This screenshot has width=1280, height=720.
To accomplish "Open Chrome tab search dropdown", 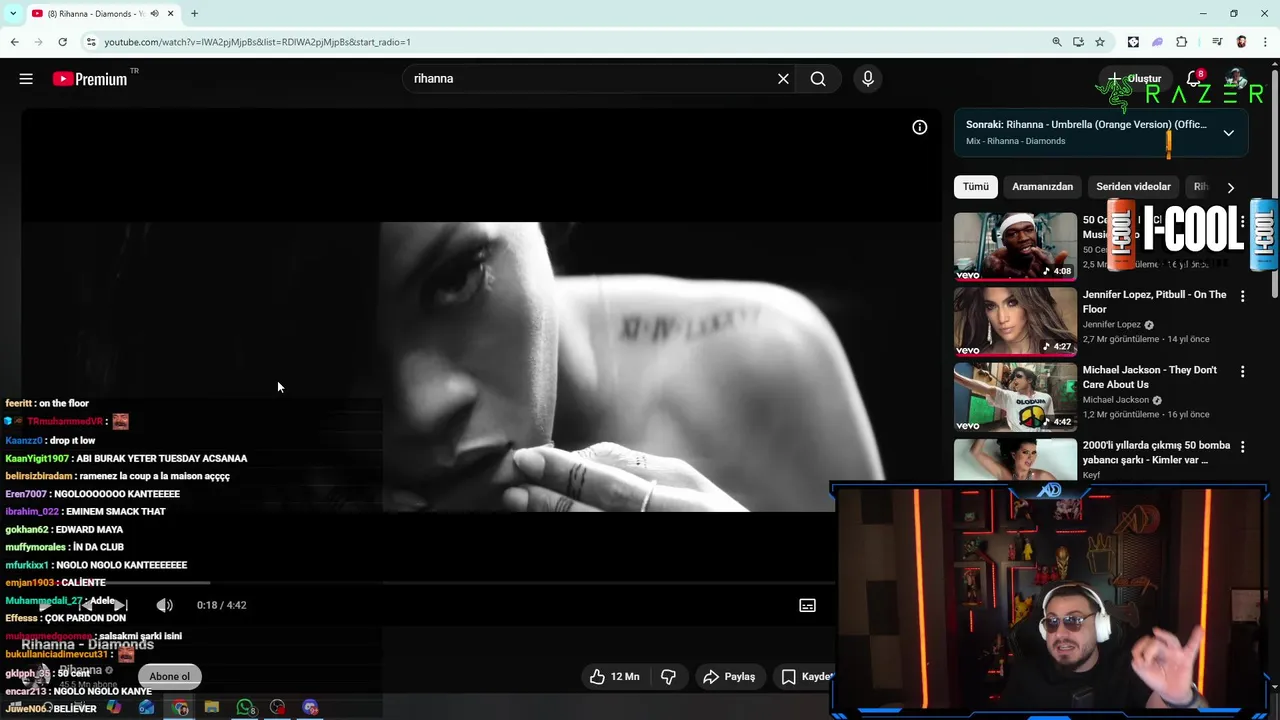I will [12, 13].
